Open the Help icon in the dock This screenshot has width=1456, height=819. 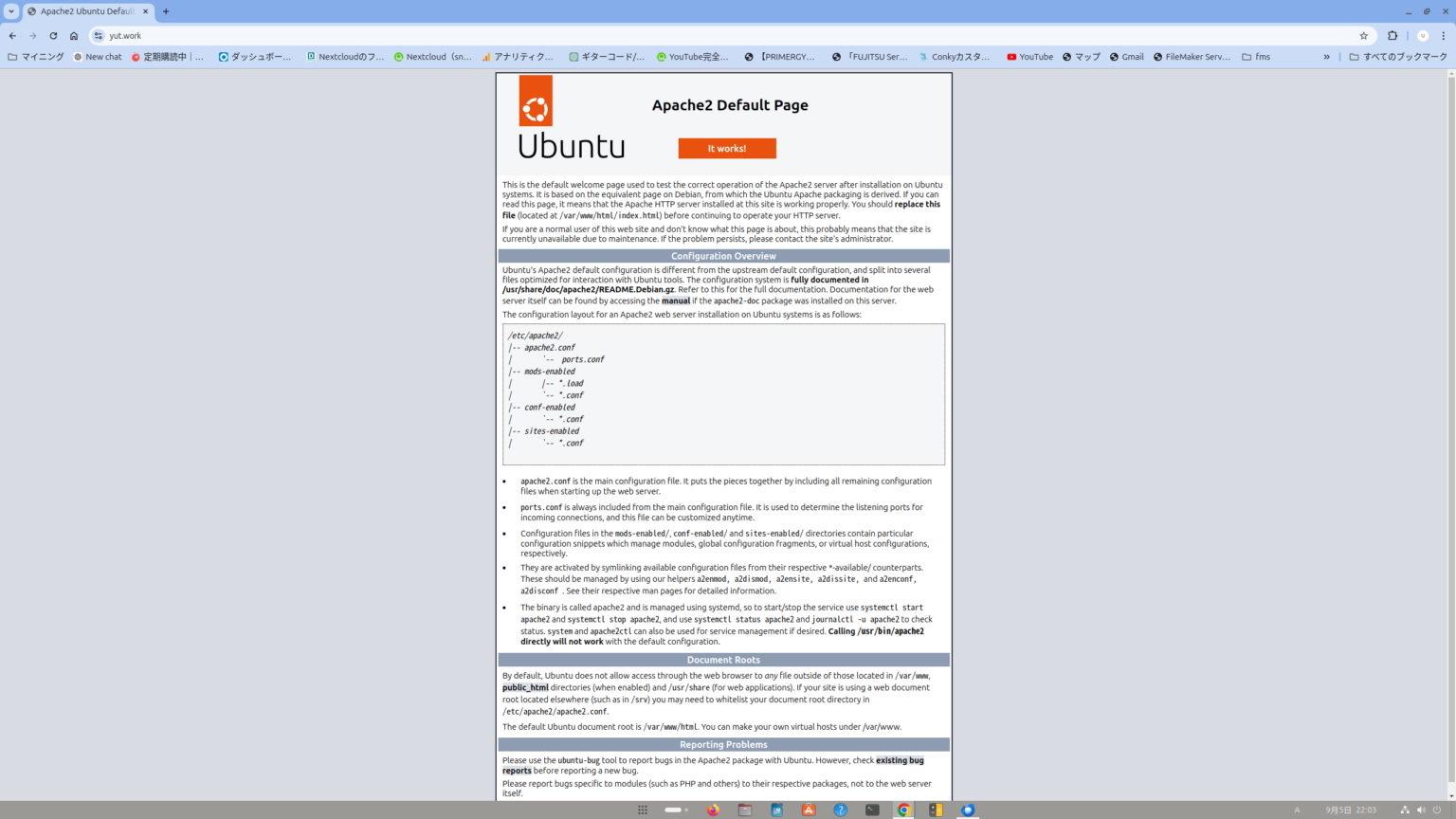(x=840, y=810)
